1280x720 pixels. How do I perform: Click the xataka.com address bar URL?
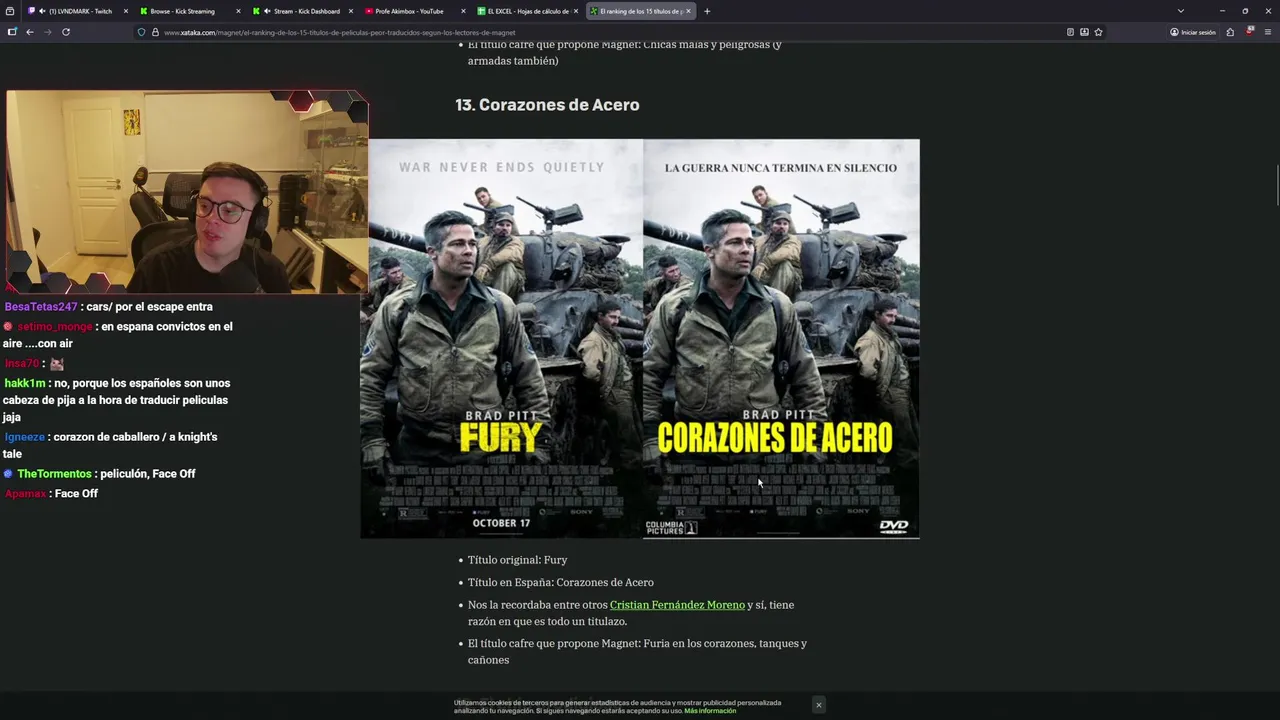[x=340, y=32]
